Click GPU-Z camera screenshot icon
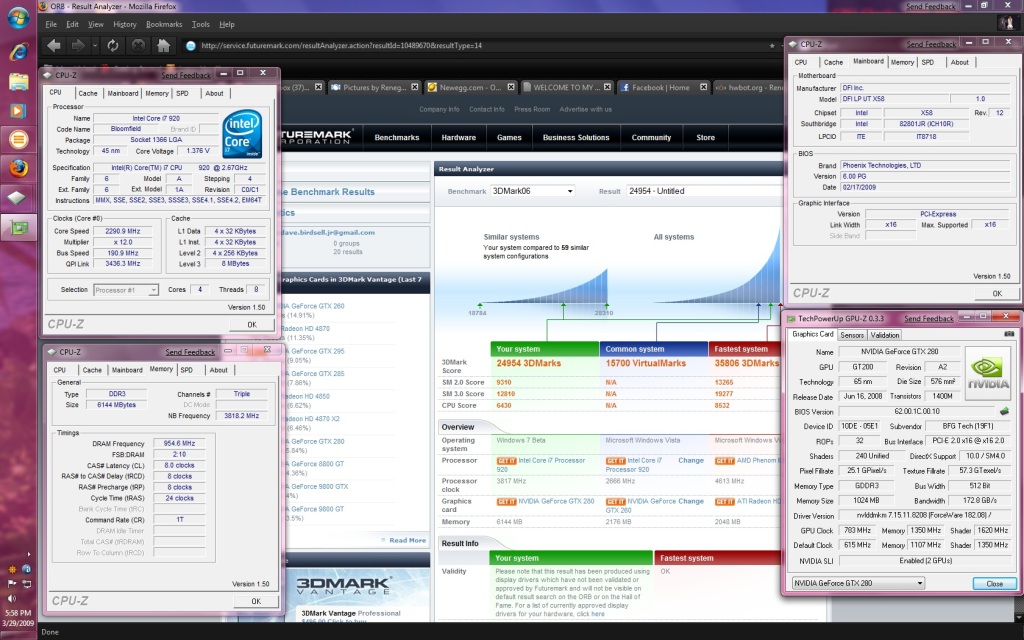This screenshot has height=640, width=1024. 1008,334
